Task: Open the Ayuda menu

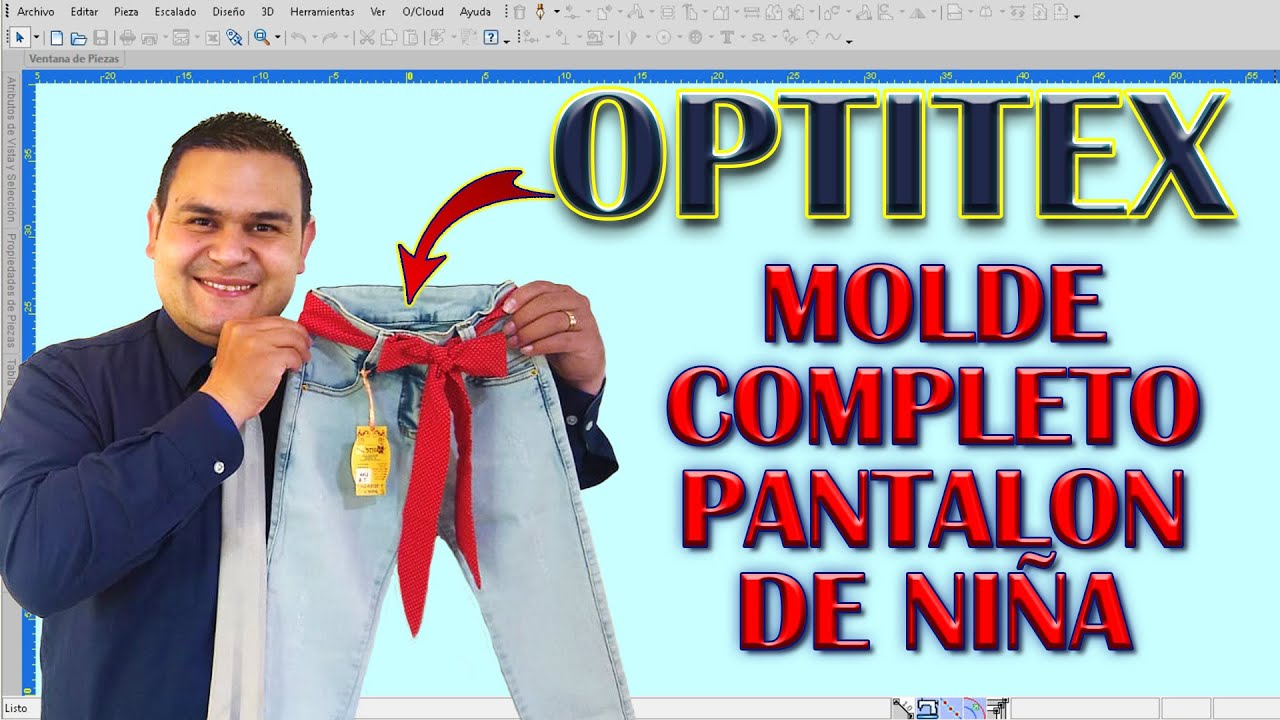Action: click(x=475, y=12)
